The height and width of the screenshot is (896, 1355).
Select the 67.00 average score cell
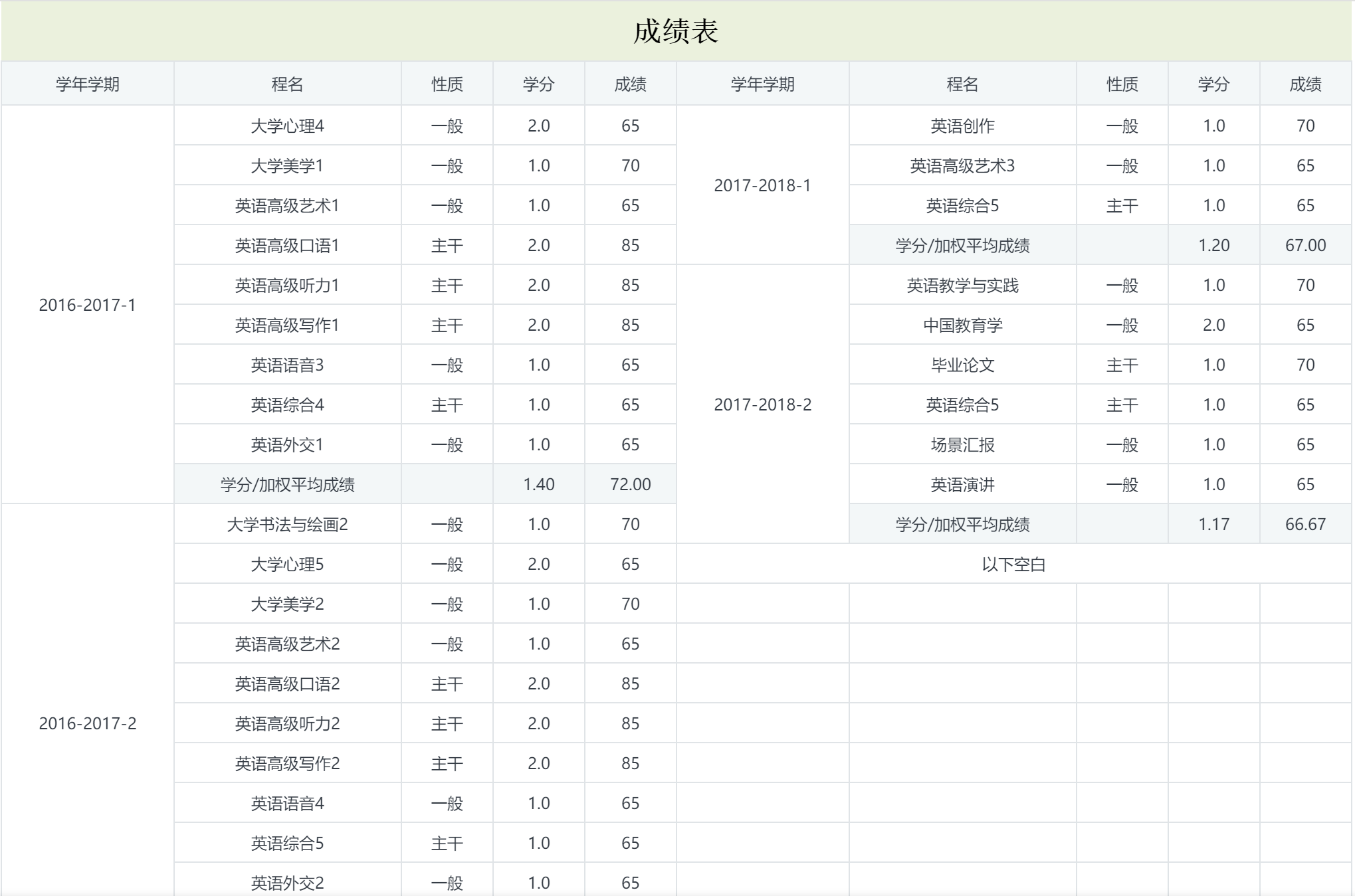[x=1305, y=245]
